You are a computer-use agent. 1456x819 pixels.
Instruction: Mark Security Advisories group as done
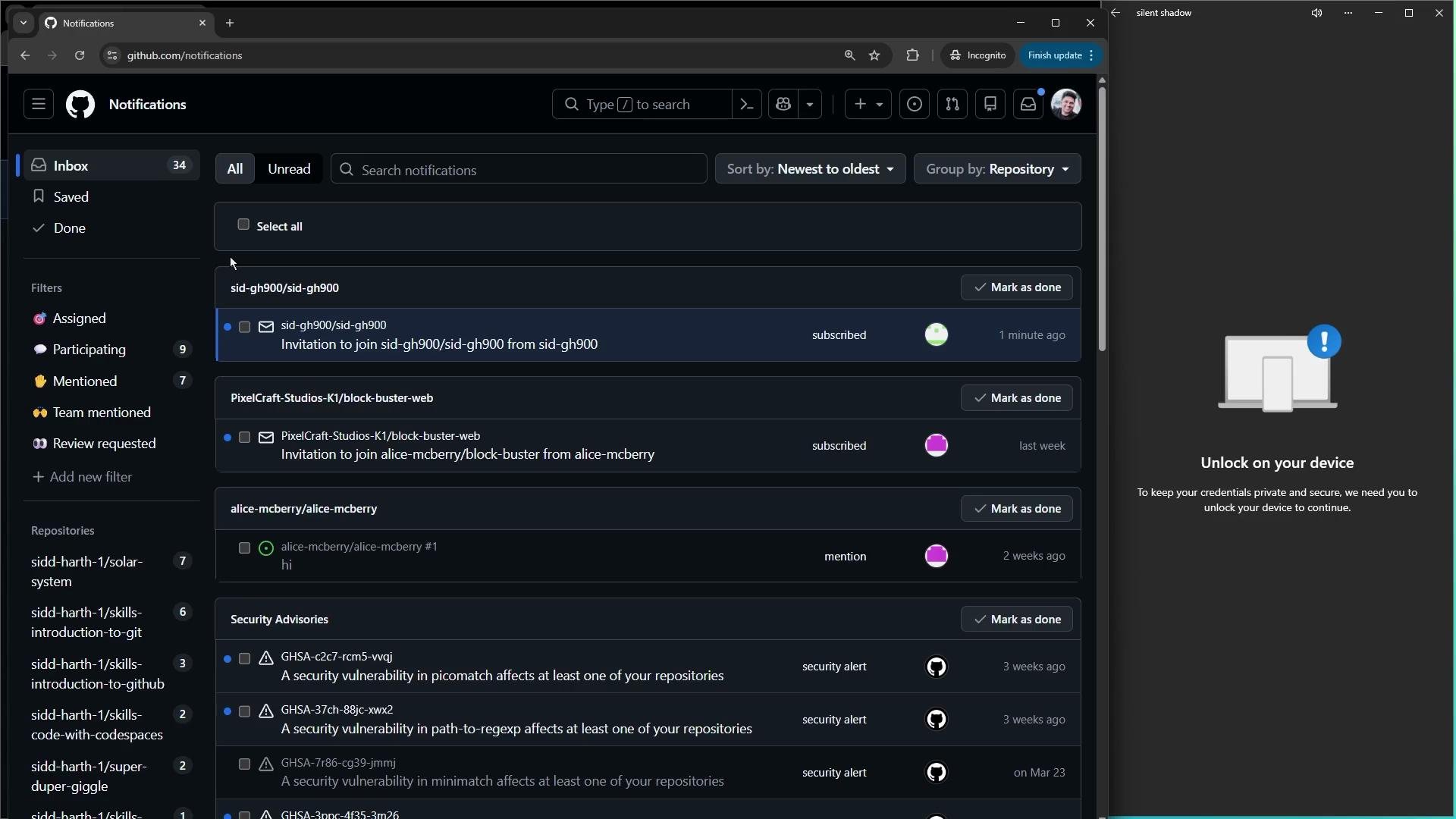(x=1016, y=620)
